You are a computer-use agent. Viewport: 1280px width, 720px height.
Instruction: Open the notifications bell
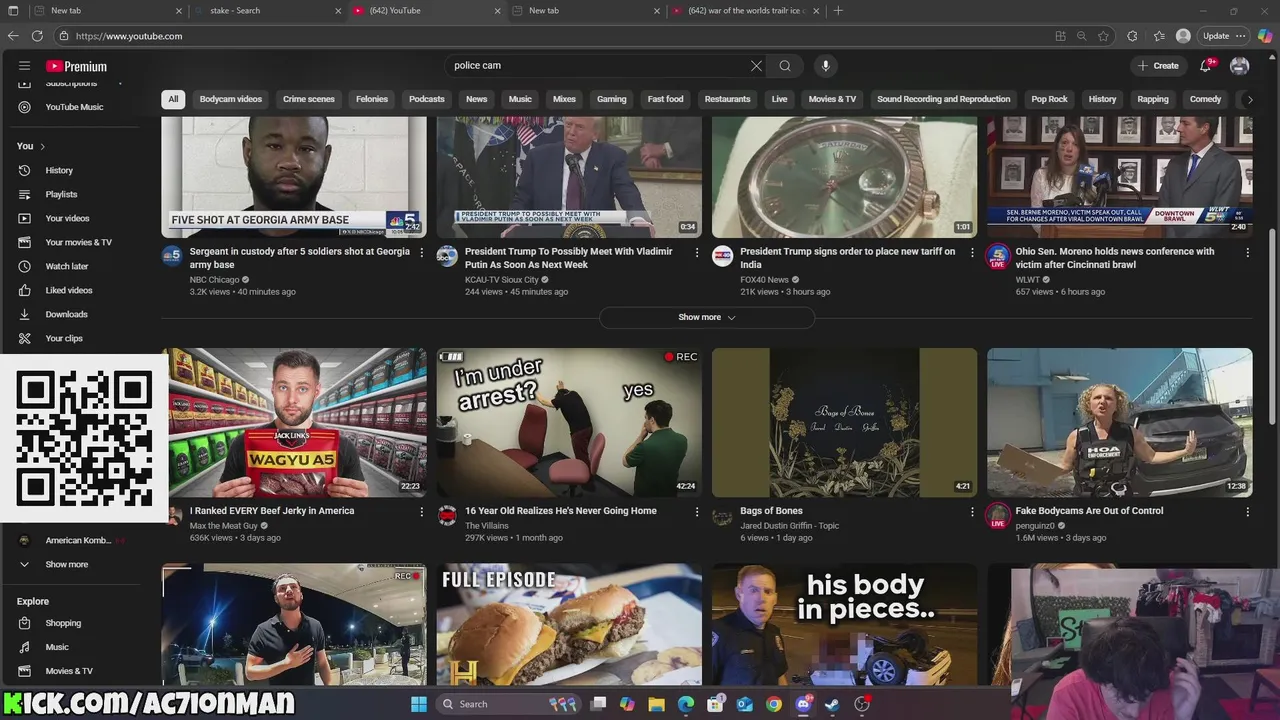(x=1206, y=66)
